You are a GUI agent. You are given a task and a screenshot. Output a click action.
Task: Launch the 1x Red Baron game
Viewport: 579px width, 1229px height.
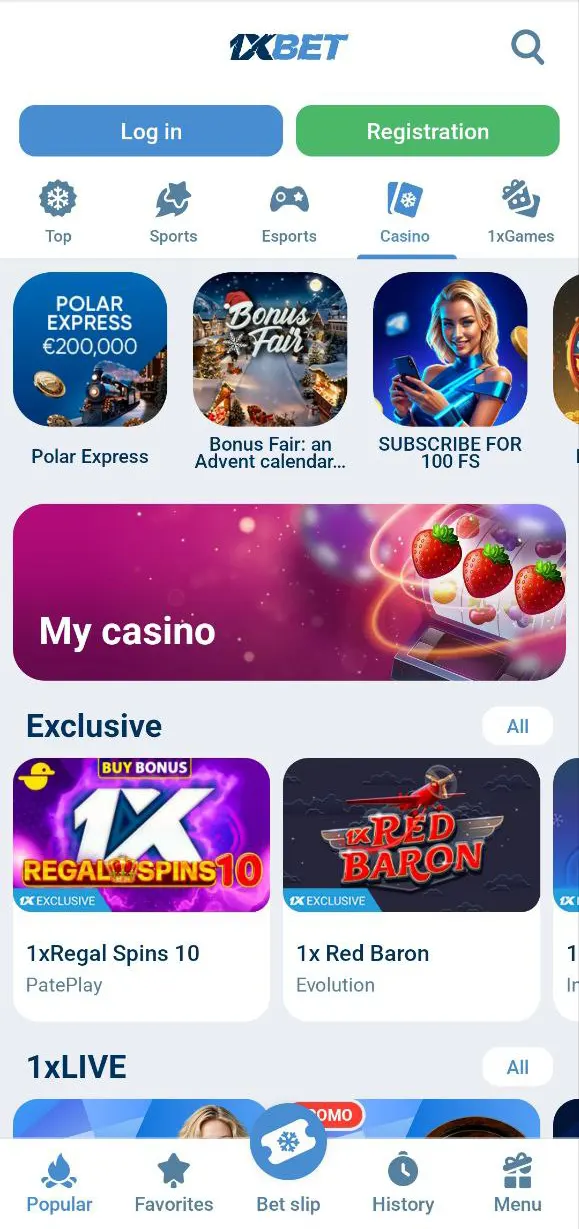pos(411,889)
